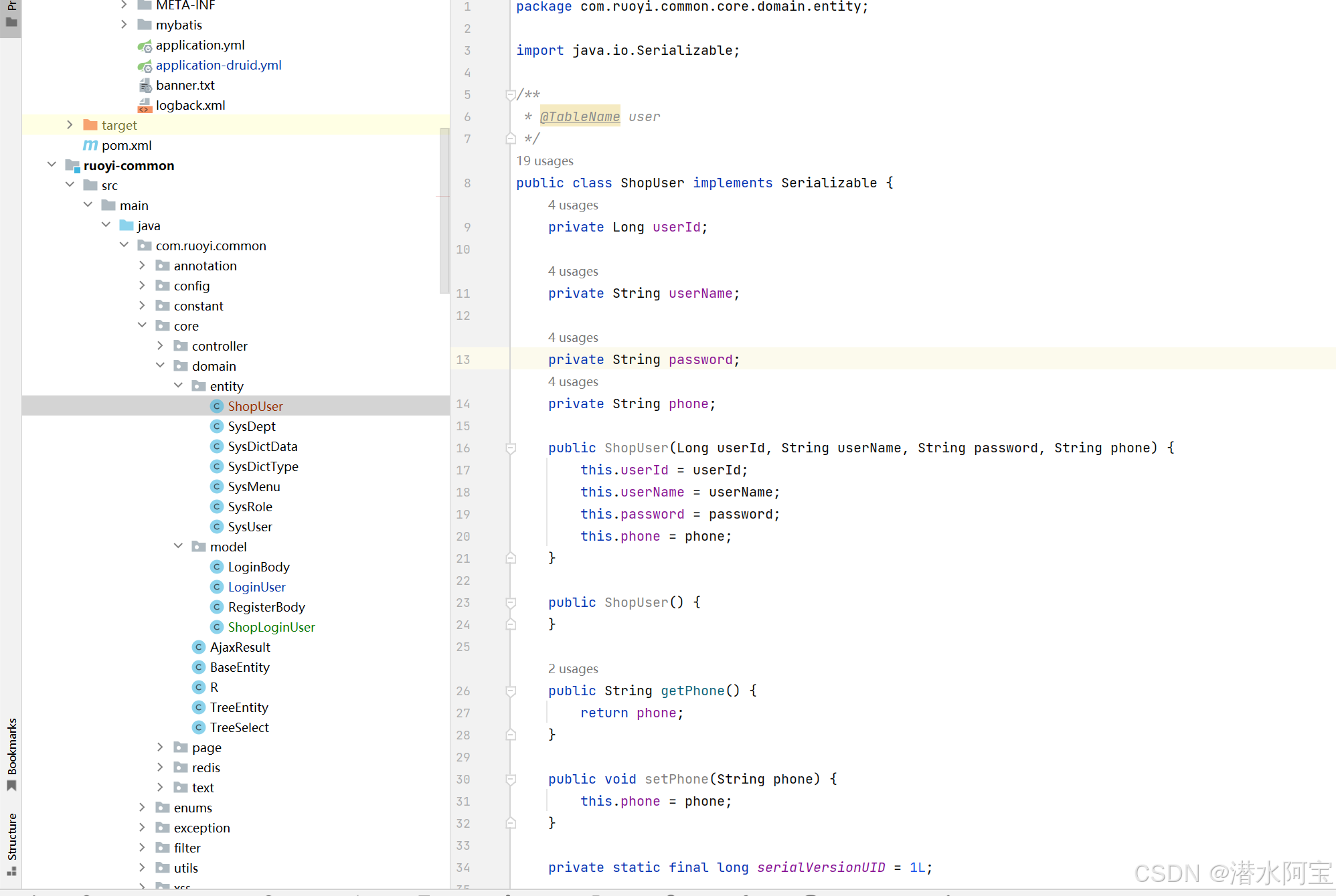The height and width of the screenshot is (896, 1336).
Task: Collapse the getPhone method fold arrow
Action: pos(510,691)
